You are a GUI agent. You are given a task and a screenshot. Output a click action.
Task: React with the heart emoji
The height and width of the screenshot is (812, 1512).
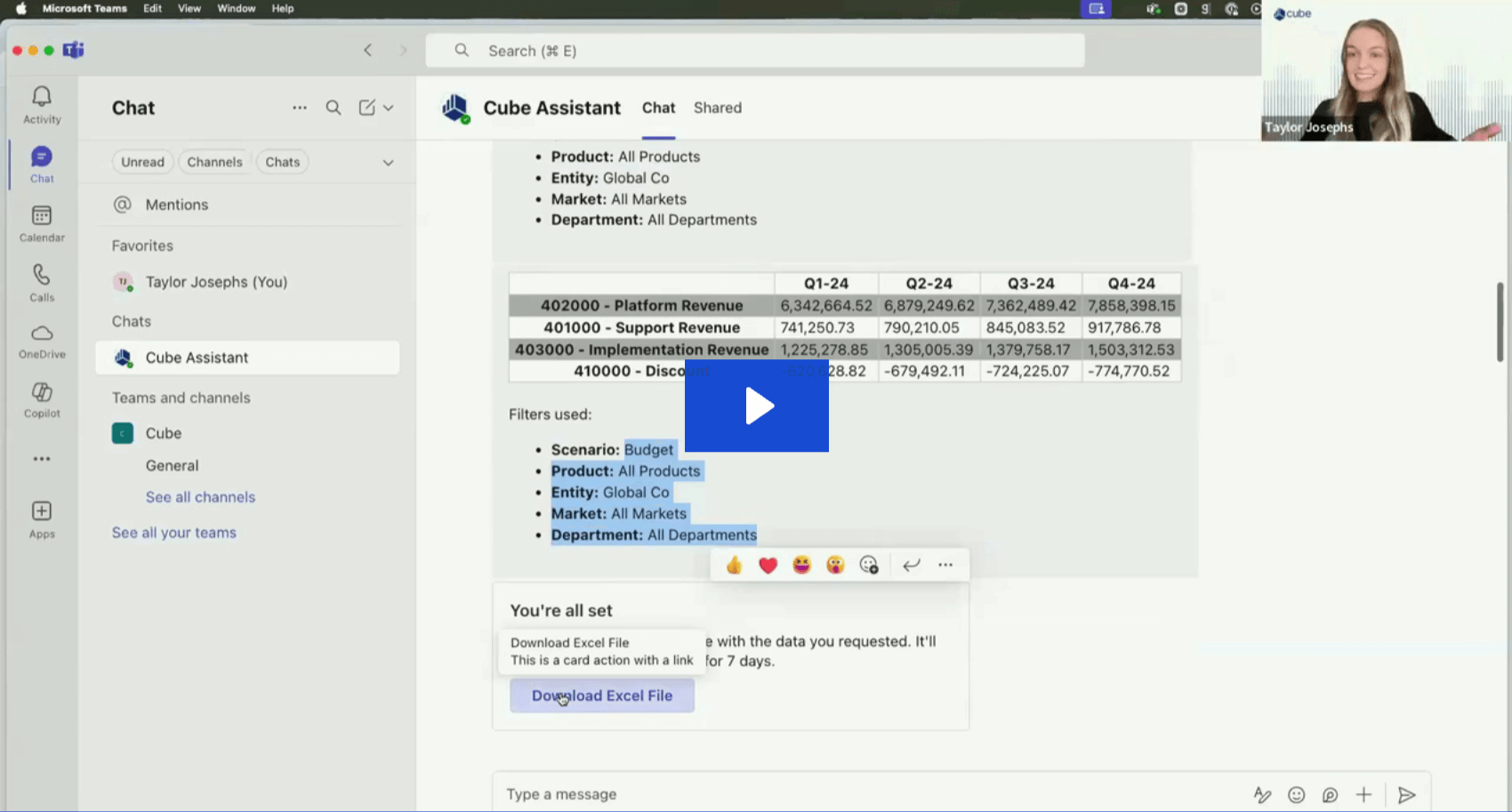pyautogui.click(x=767, y=564)
